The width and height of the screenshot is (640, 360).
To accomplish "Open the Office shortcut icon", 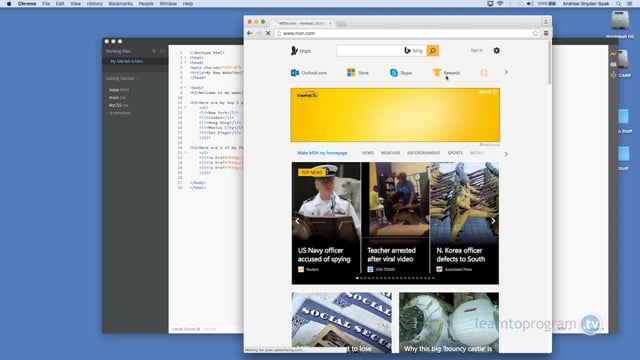I will 484,73.
